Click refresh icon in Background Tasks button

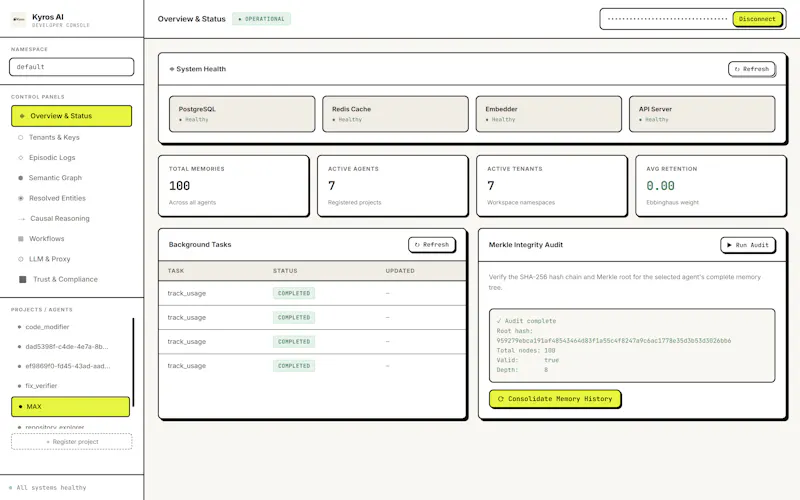(x=417, y=245)
